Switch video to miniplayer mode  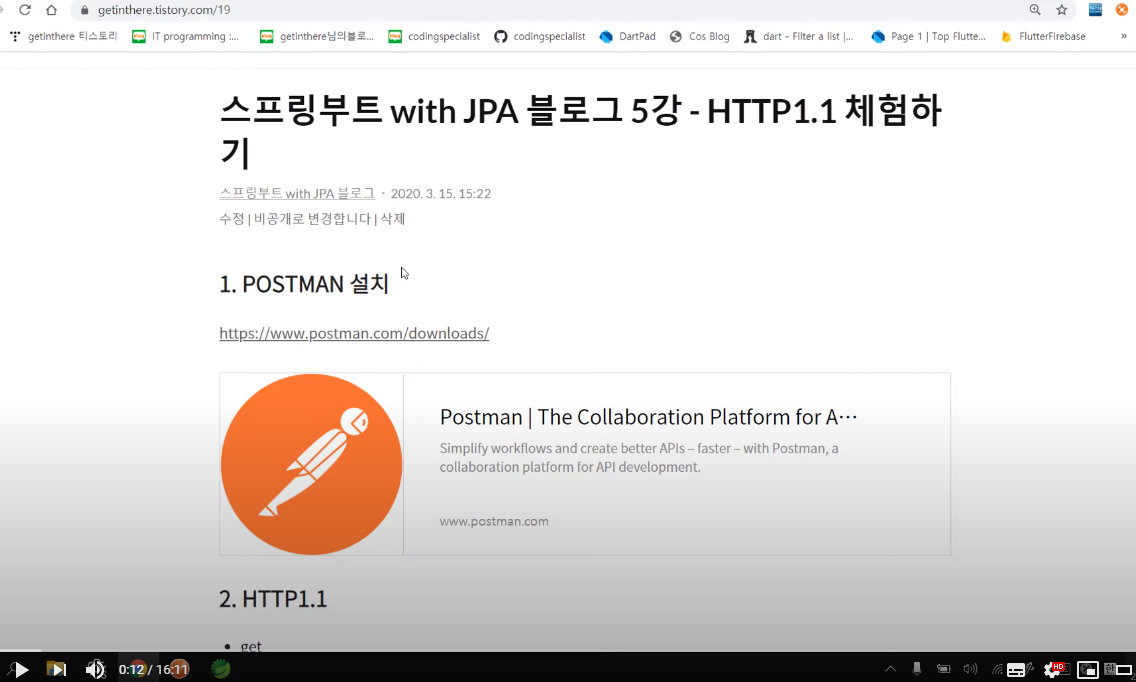[1087, 670]
